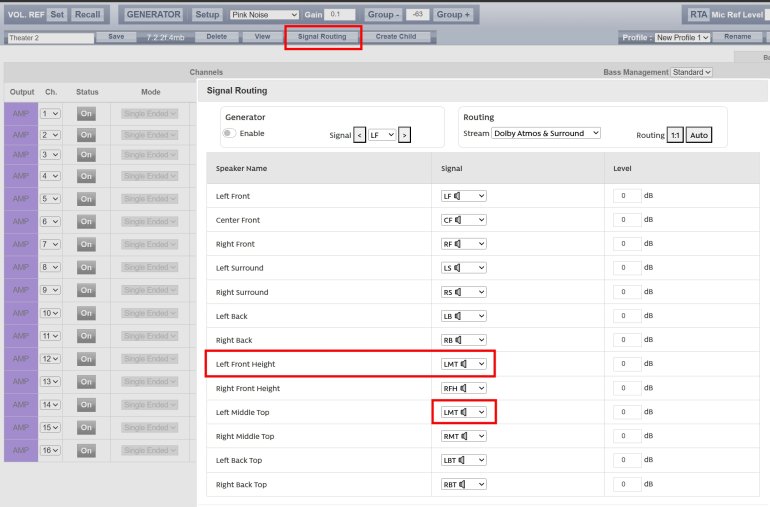The height and width of the screenshot is (507, 770).
Task: Click the next signal arrow button
Action: click(404, 134)
